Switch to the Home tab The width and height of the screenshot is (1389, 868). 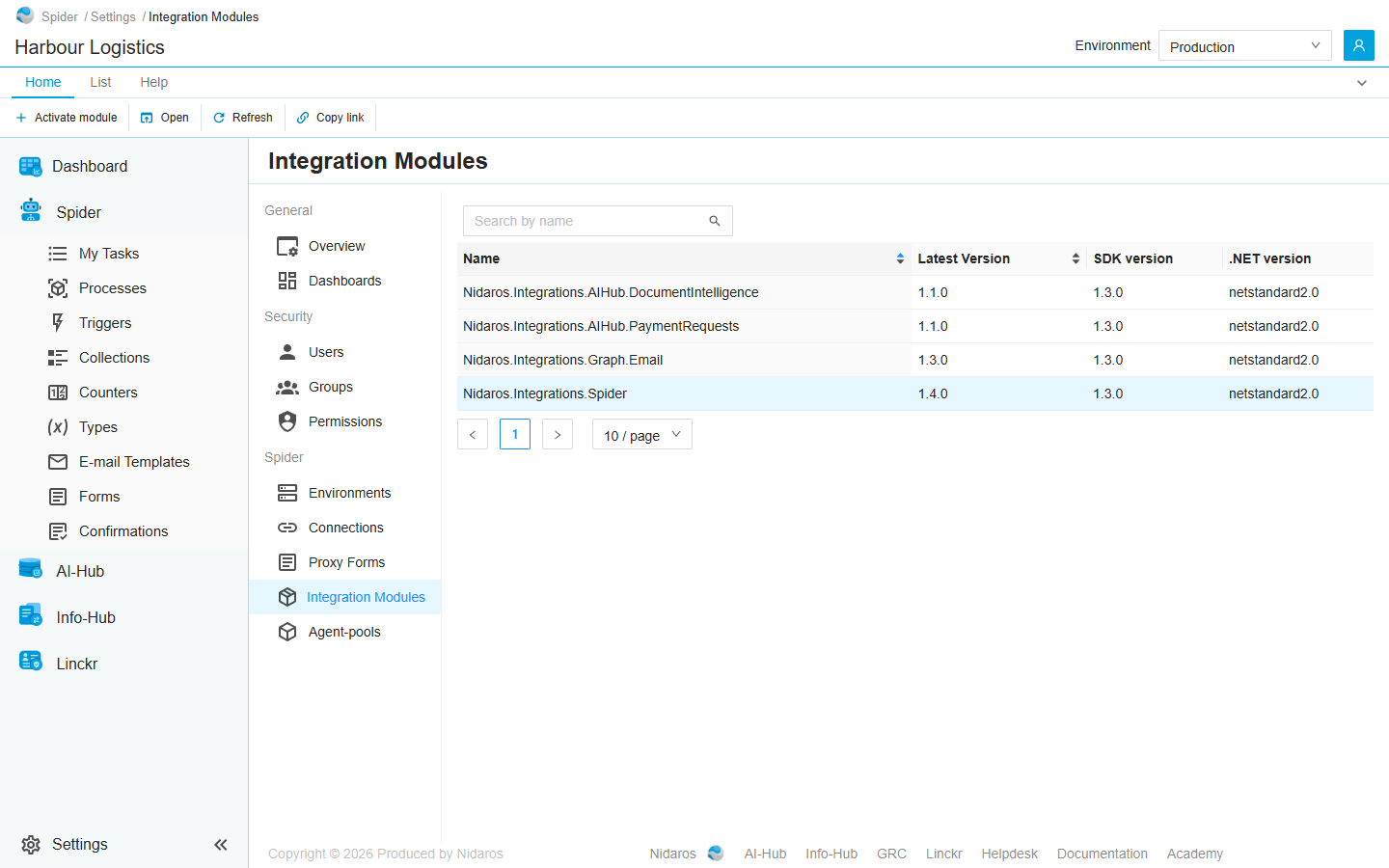point(43,82)
